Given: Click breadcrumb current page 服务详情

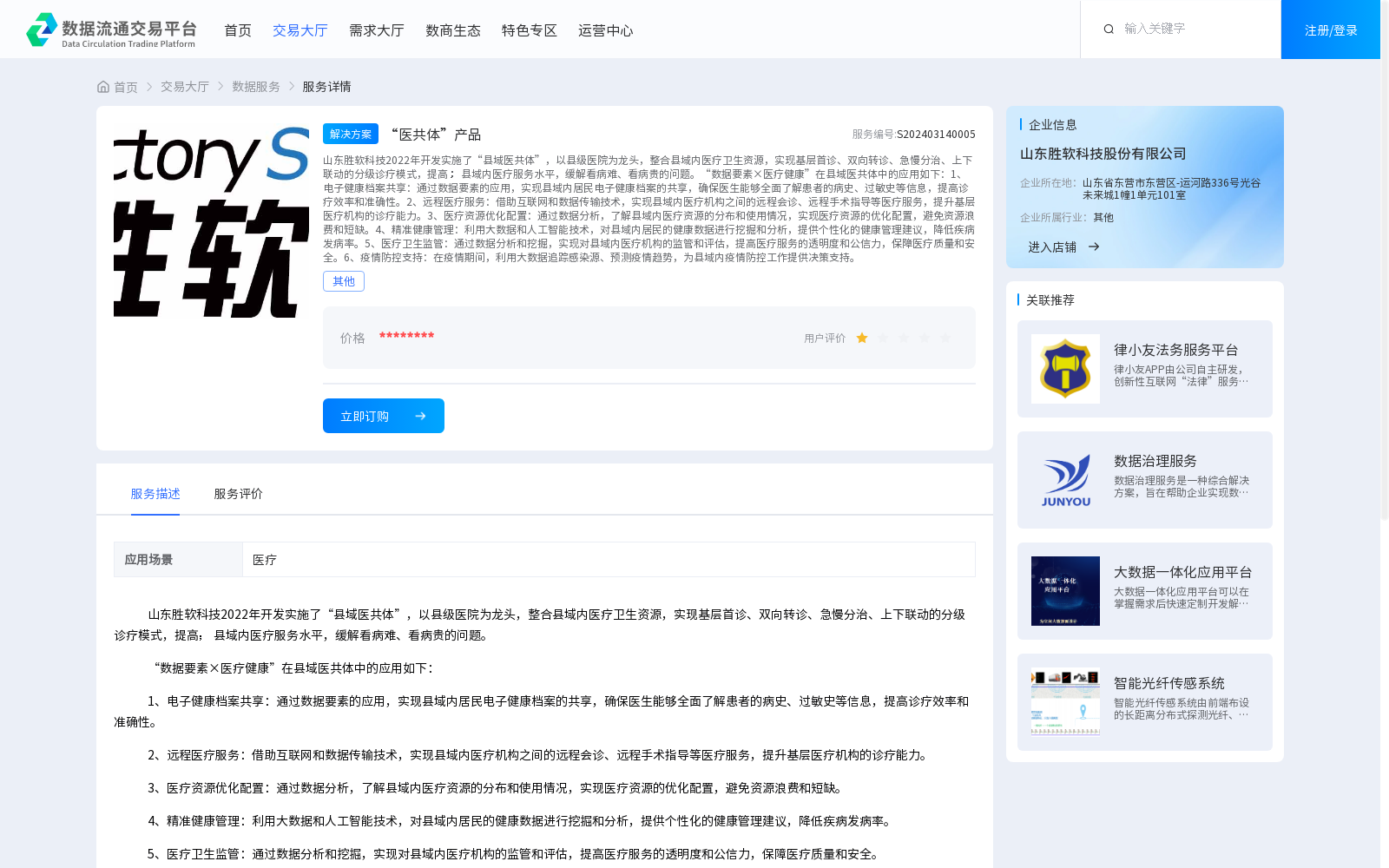Looking at the screenshot, I should [x=326, y=87].
